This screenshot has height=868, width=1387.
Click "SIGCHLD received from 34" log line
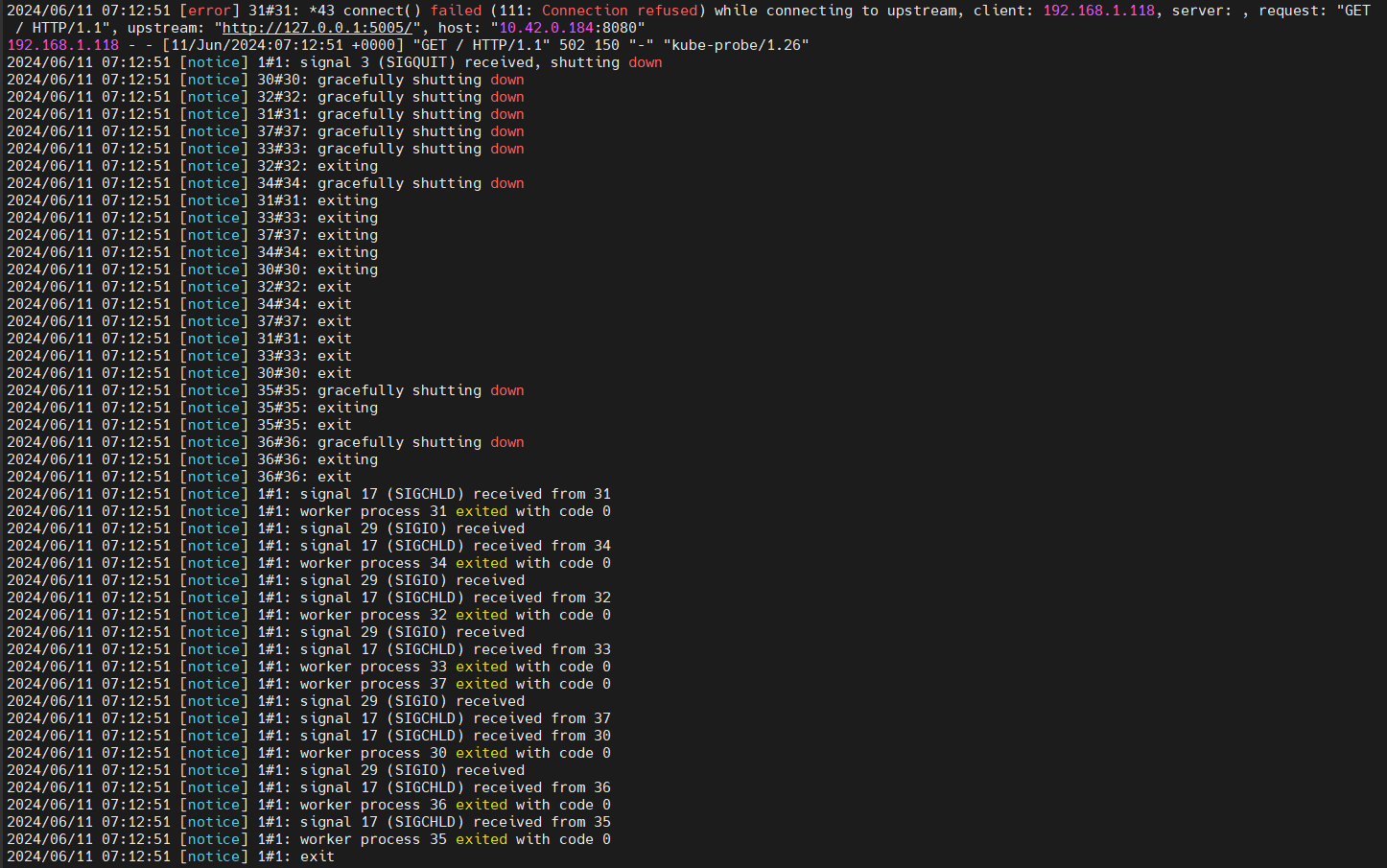(455, 546)
